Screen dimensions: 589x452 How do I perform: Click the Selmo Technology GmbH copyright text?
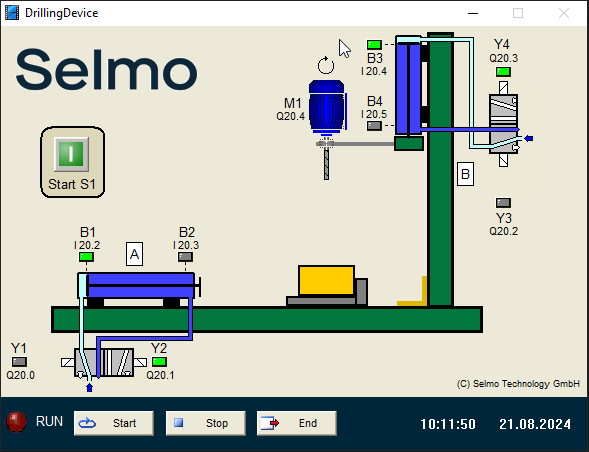pos(518,384)
